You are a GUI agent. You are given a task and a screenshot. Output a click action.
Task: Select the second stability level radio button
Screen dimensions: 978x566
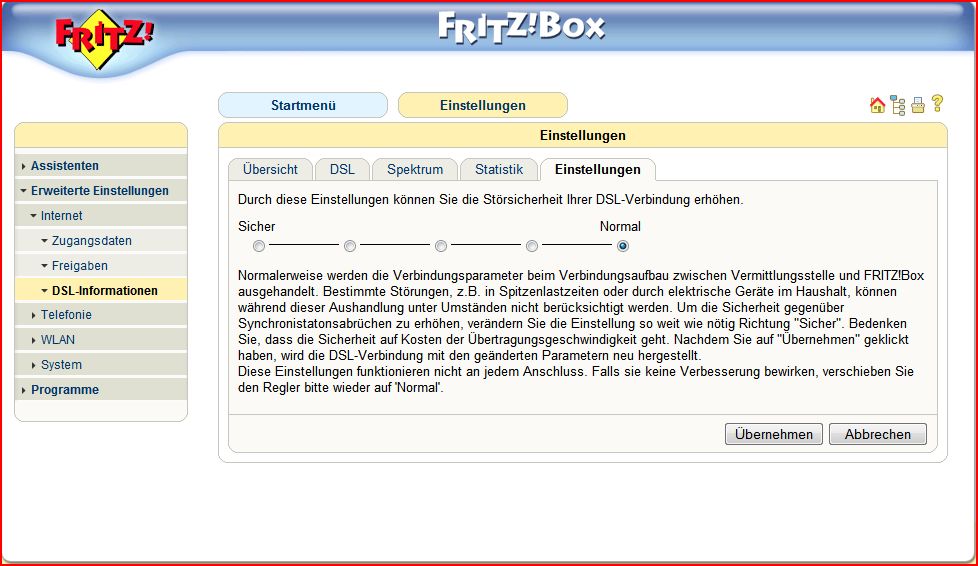[350, 246]
